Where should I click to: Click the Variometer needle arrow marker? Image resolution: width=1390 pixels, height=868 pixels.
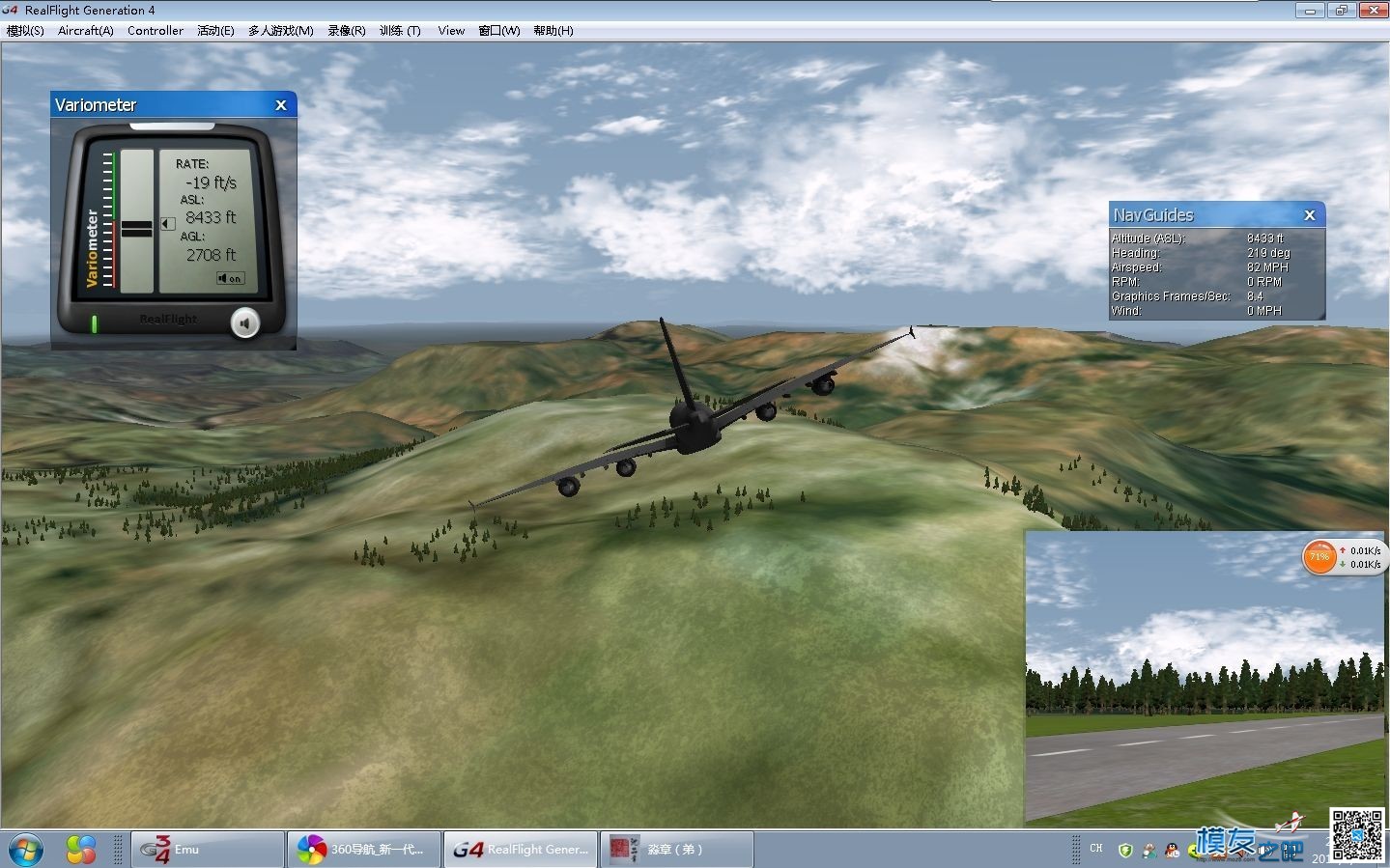167,224
